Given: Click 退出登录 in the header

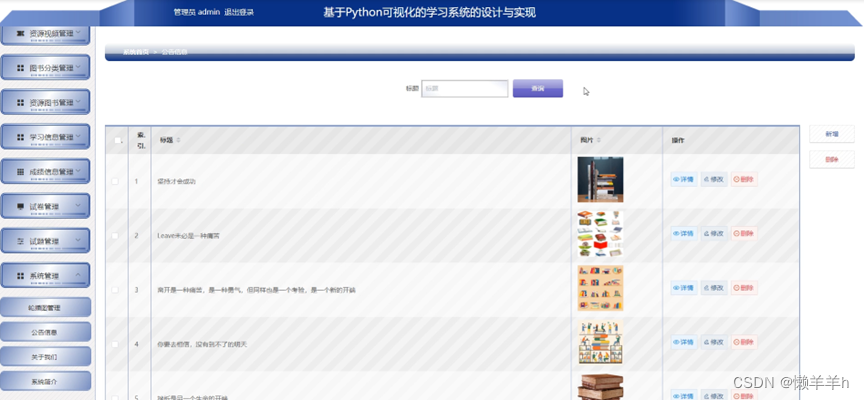Looking at the screenshot, I should point(239,12).
